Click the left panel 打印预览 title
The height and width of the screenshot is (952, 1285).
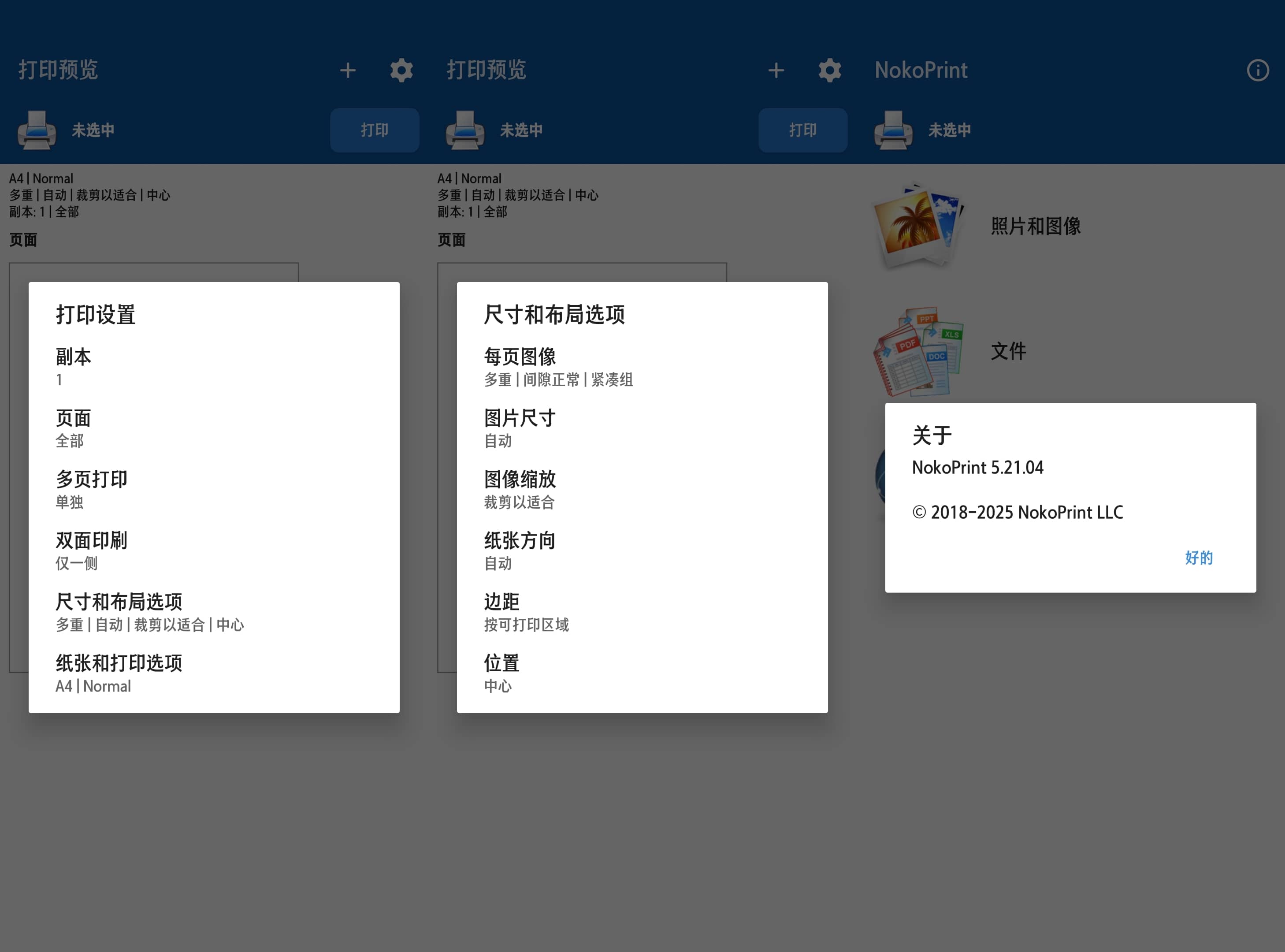click(x=58, y=70)
